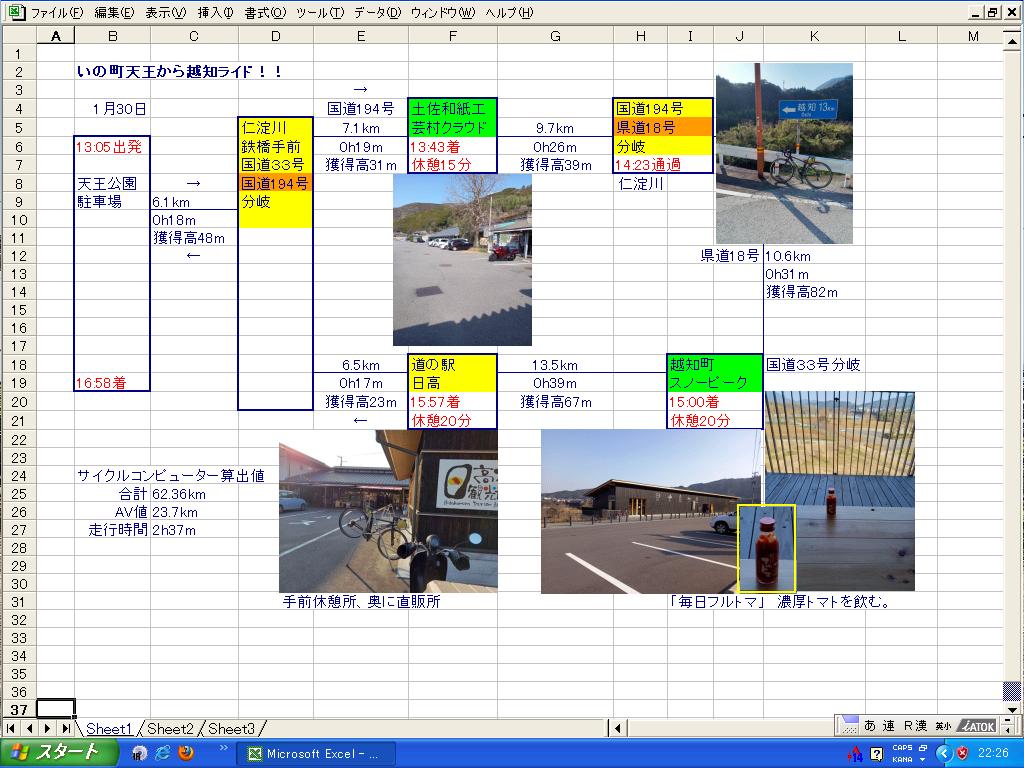Click Microsoft Excel taskbar button

316,754
